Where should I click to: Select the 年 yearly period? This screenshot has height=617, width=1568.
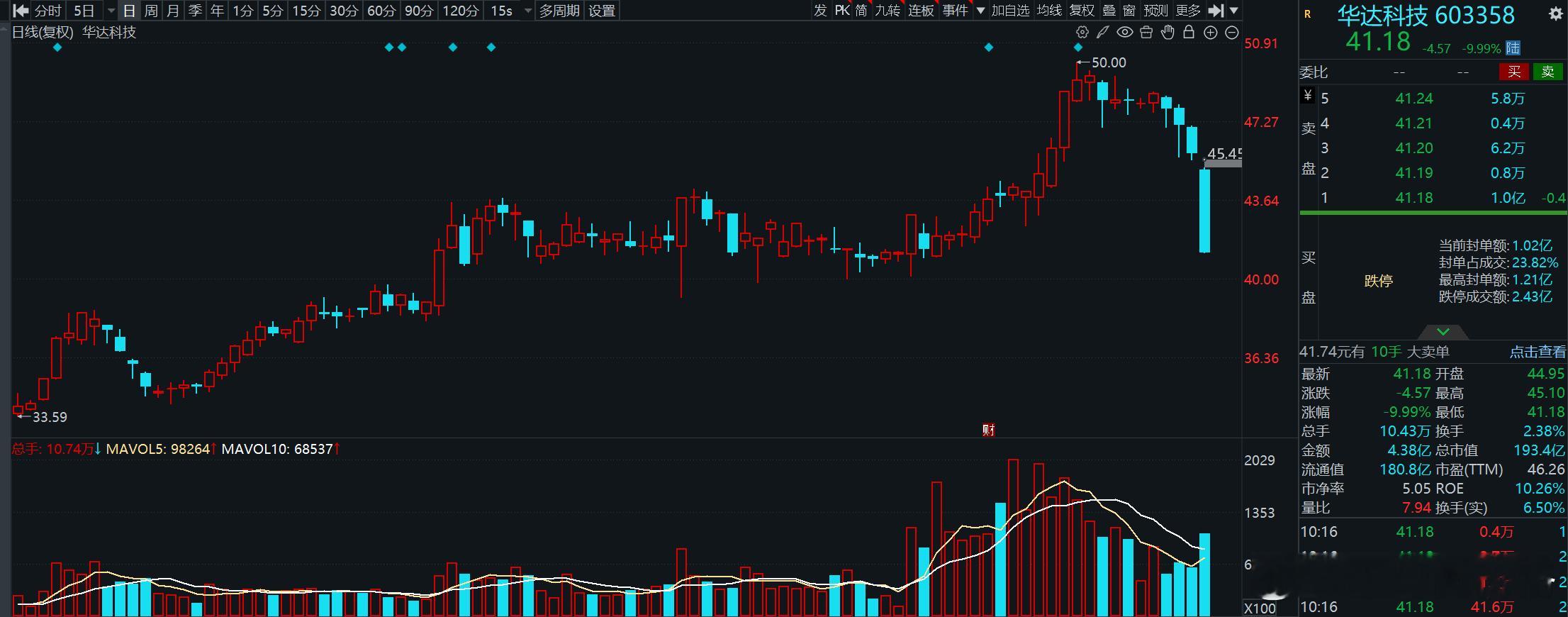pyautogui.click(x=217, y=11)
